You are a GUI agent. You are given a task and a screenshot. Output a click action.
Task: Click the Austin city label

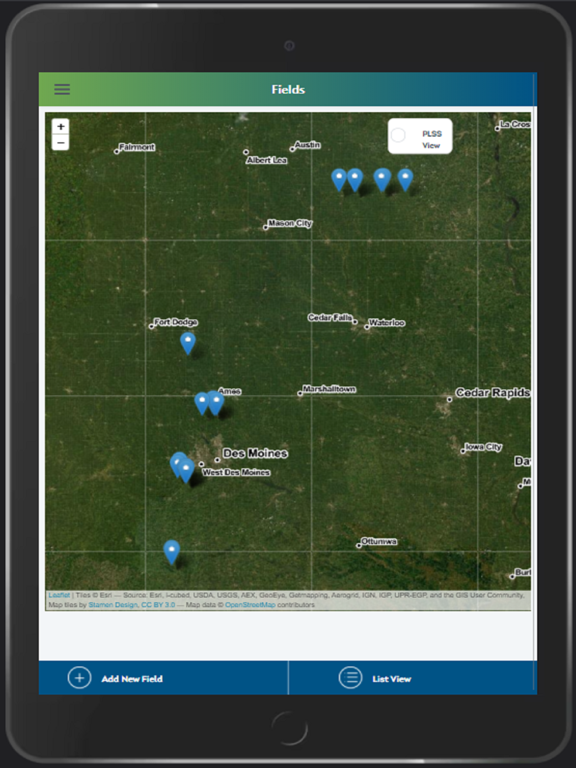[x=307, y=145]
